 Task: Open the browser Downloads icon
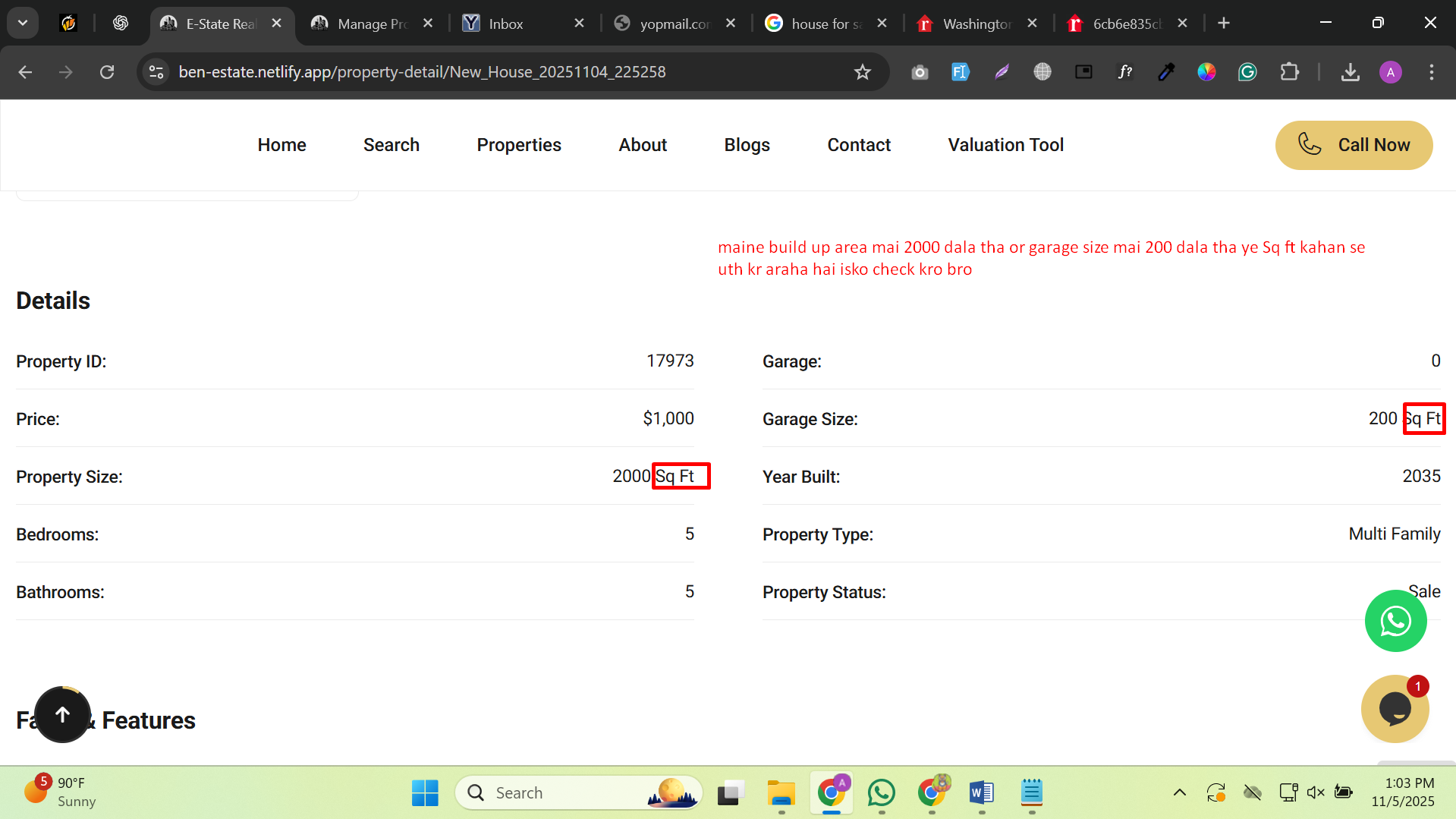1350,72
